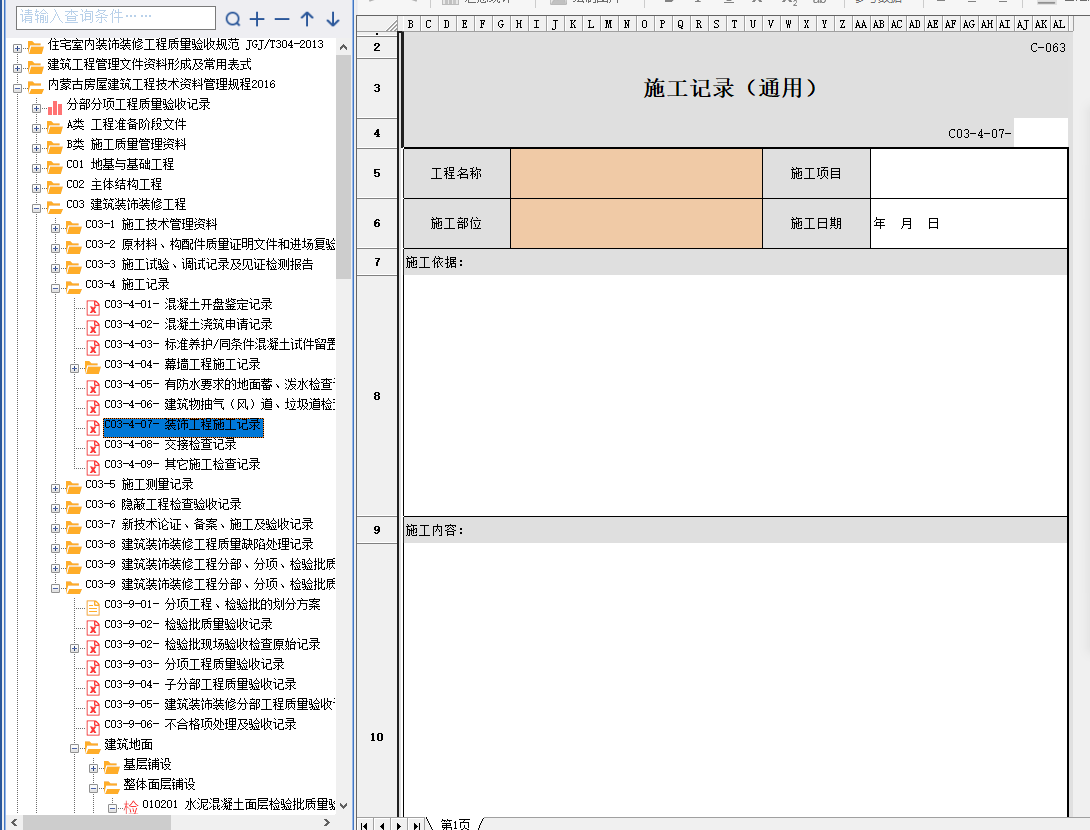Expand B类 施工质量管理资料 folder
The width and height of the screenshot is (1090, 830).
click(x=36, y=148)
